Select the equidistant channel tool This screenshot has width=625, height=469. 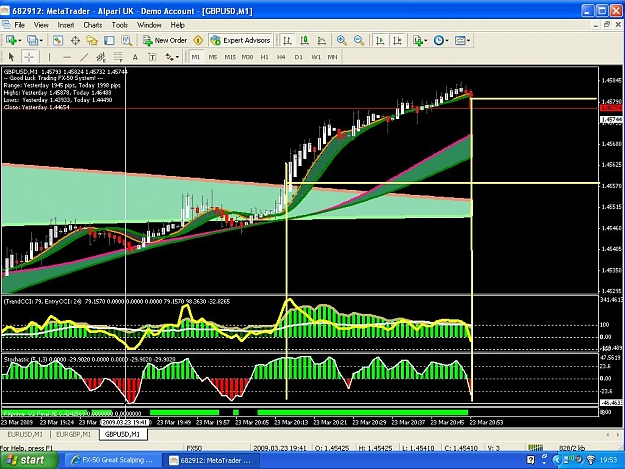coord(101,57)
